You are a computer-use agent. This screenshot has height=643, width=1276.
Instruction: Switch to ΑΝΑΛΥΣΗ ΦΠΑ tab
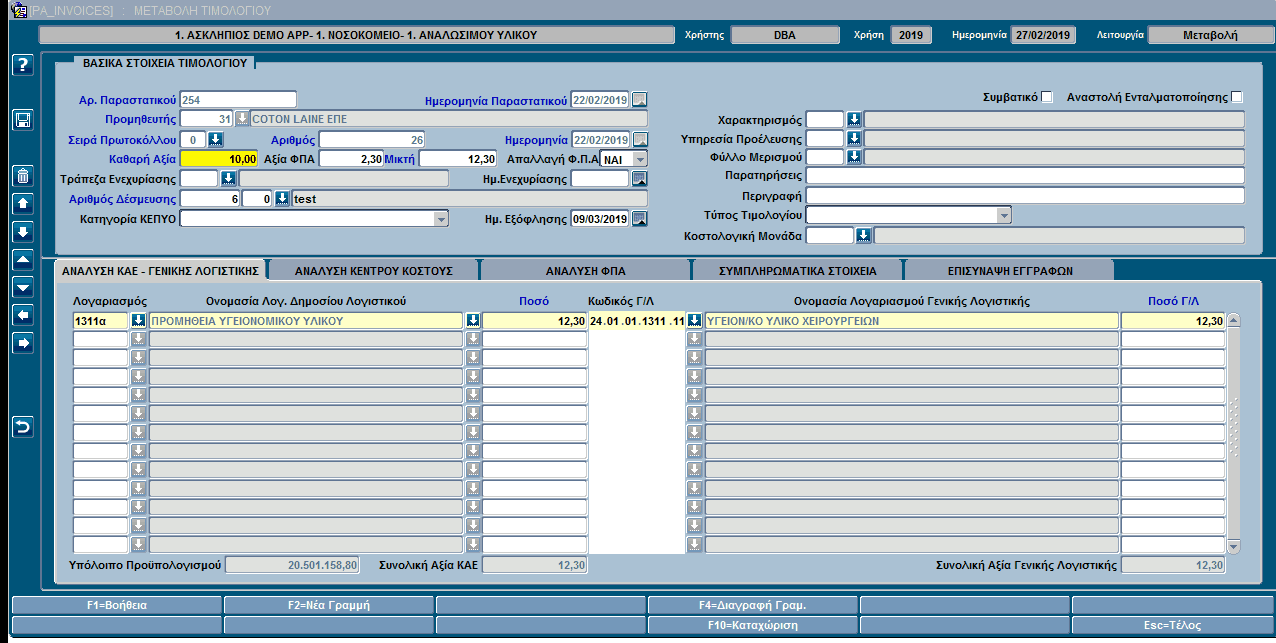[x=586, y=270]
